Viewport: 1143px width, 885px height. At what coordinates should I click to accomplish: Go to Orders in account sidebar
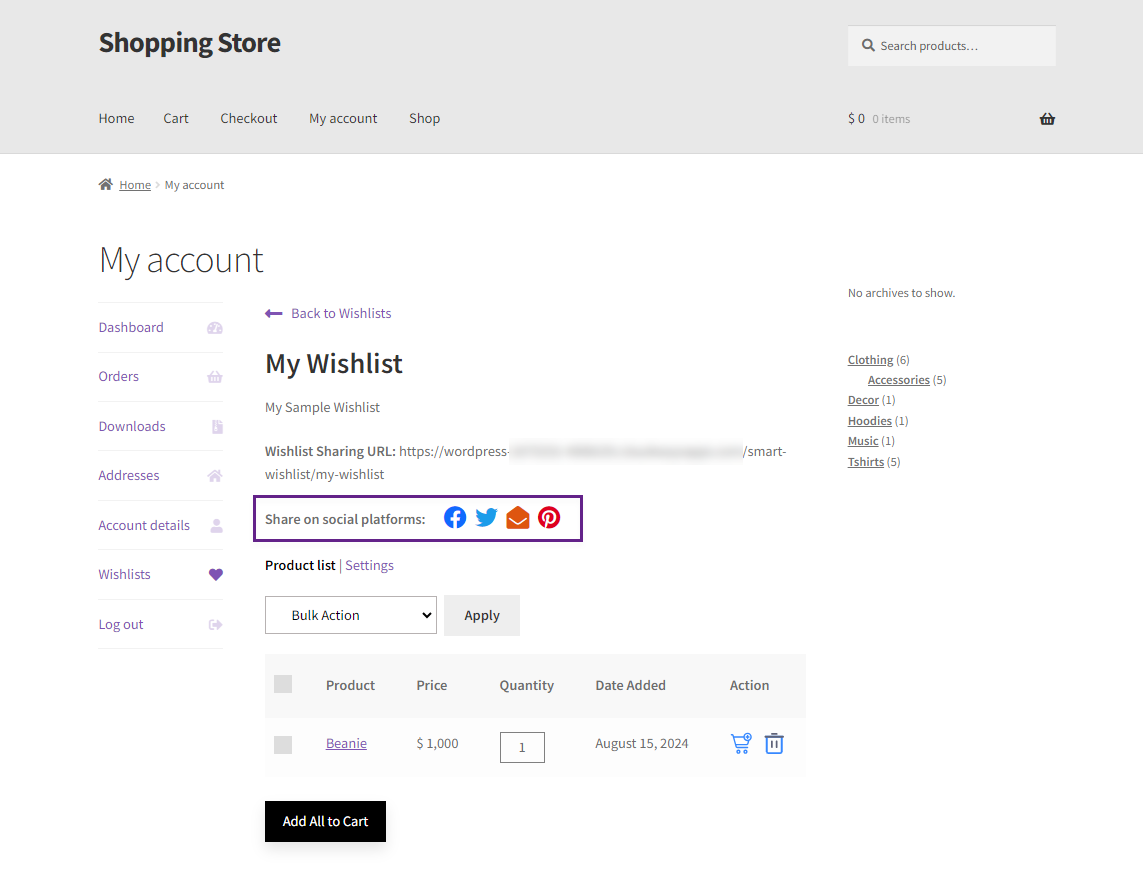pyautogui.click(x=119, y=376)
